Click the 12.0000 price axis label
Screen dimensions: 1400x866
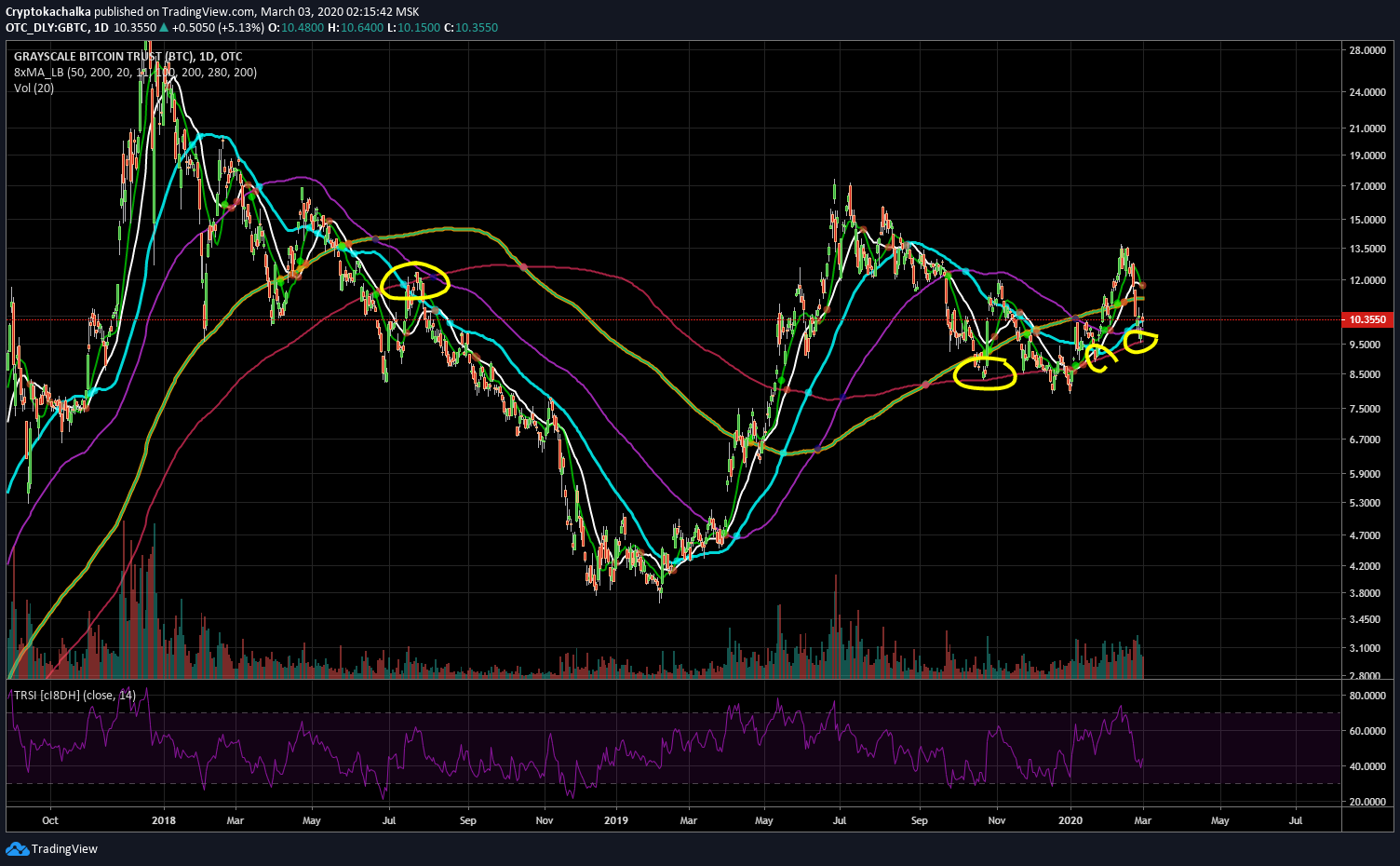click(x=1367, y=280)
